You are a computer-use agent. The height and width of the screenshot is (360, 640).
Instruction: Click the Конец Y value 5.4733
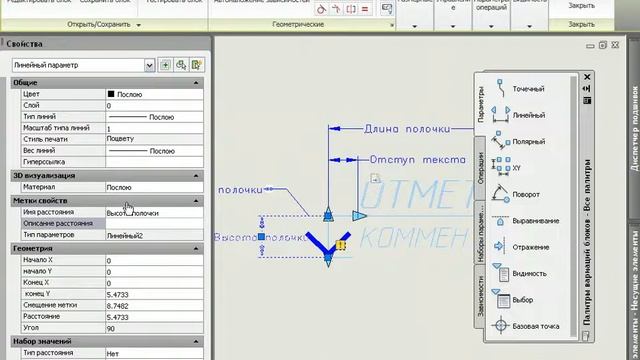[x=154, y=294]
